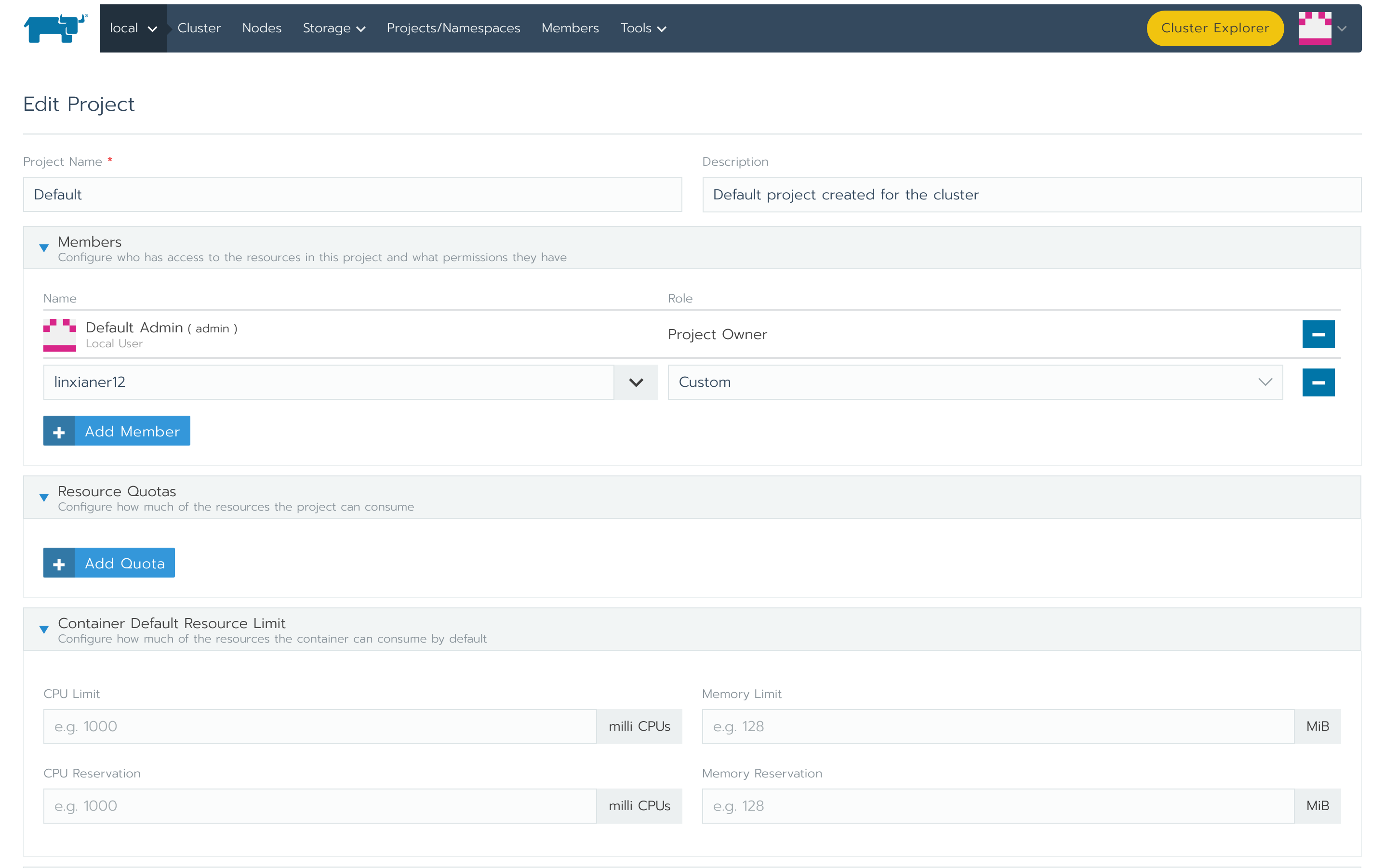
Task: Remove Default Admin member with minus icon
Action: (x=1318, y=334)
